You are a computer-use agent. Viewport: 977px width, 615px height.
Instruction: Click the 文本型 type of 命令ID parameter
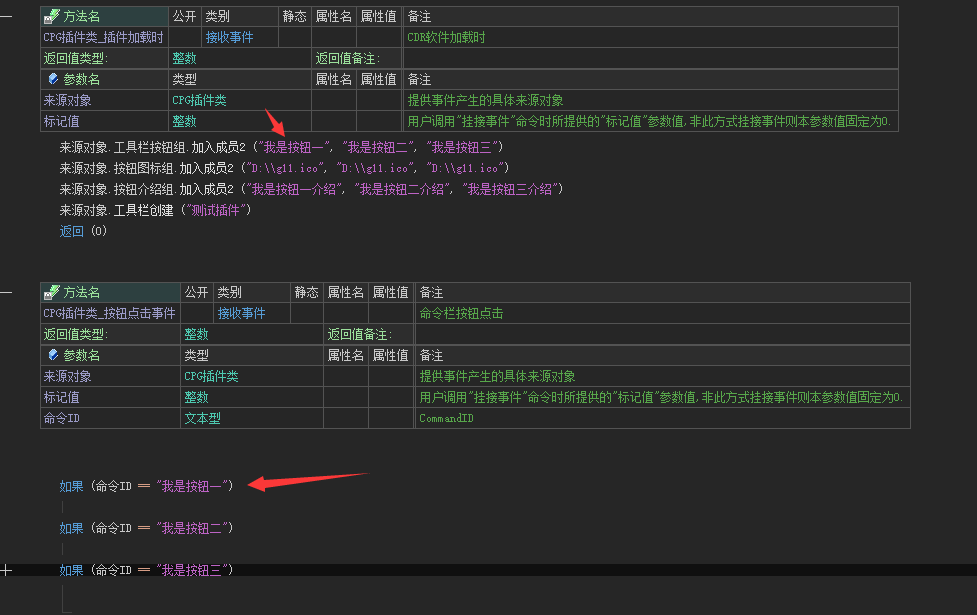coord(202,418)
